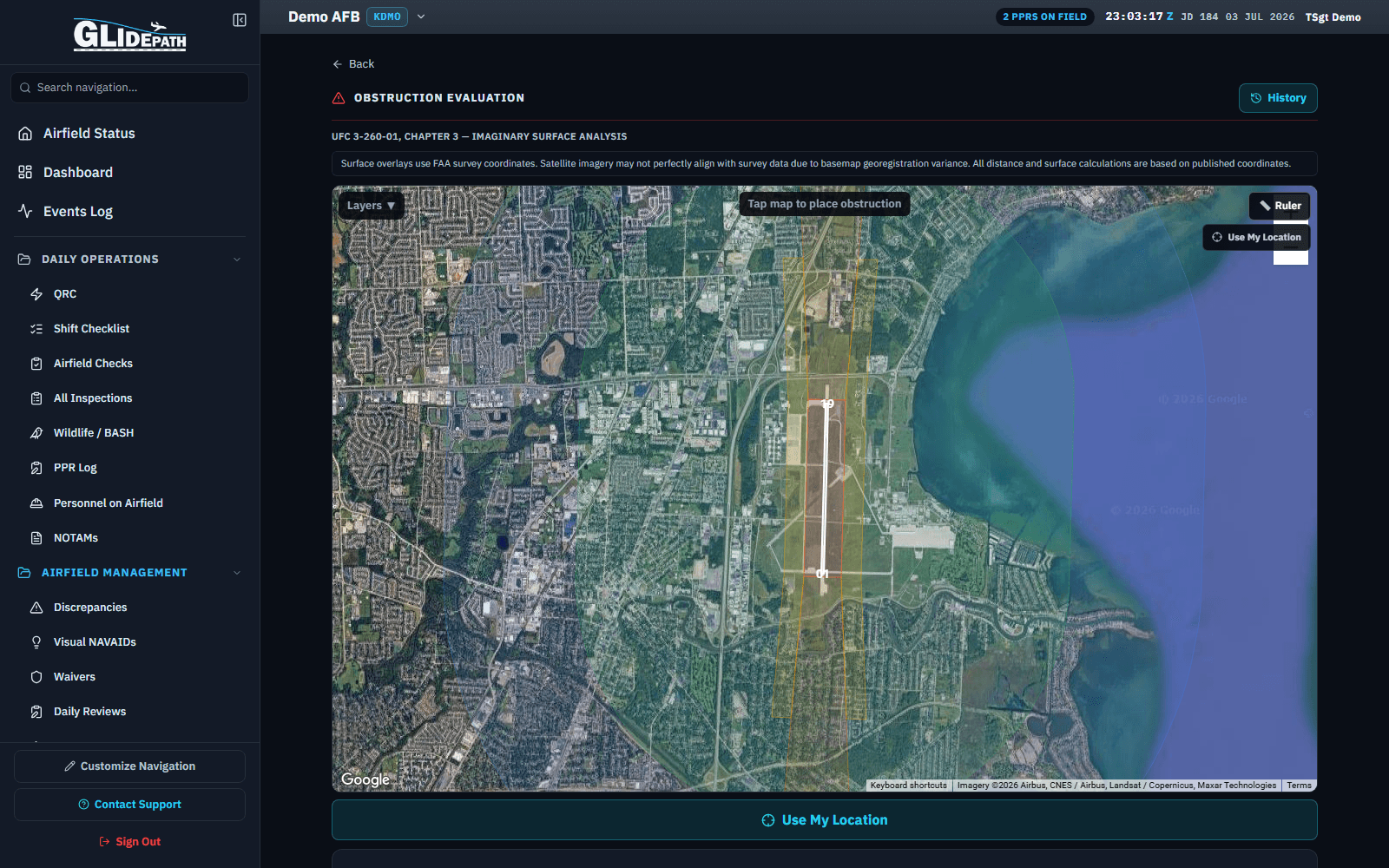Collapse the Airfield Management section chevron
1389x868 pixels.
pos(237,573)
